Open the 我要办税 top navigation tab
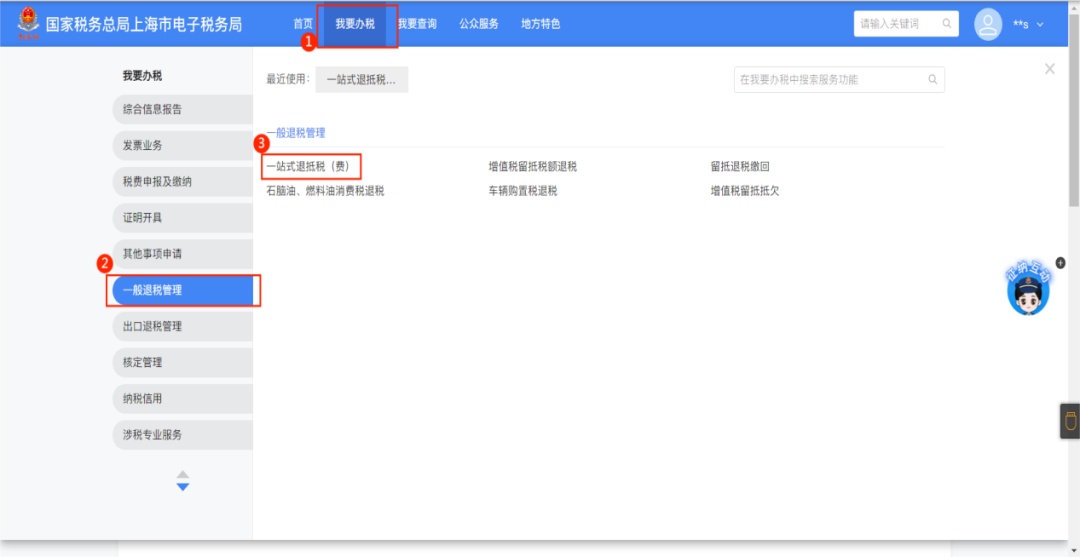This screenshot has height=557, width=1080. [355, 24]
